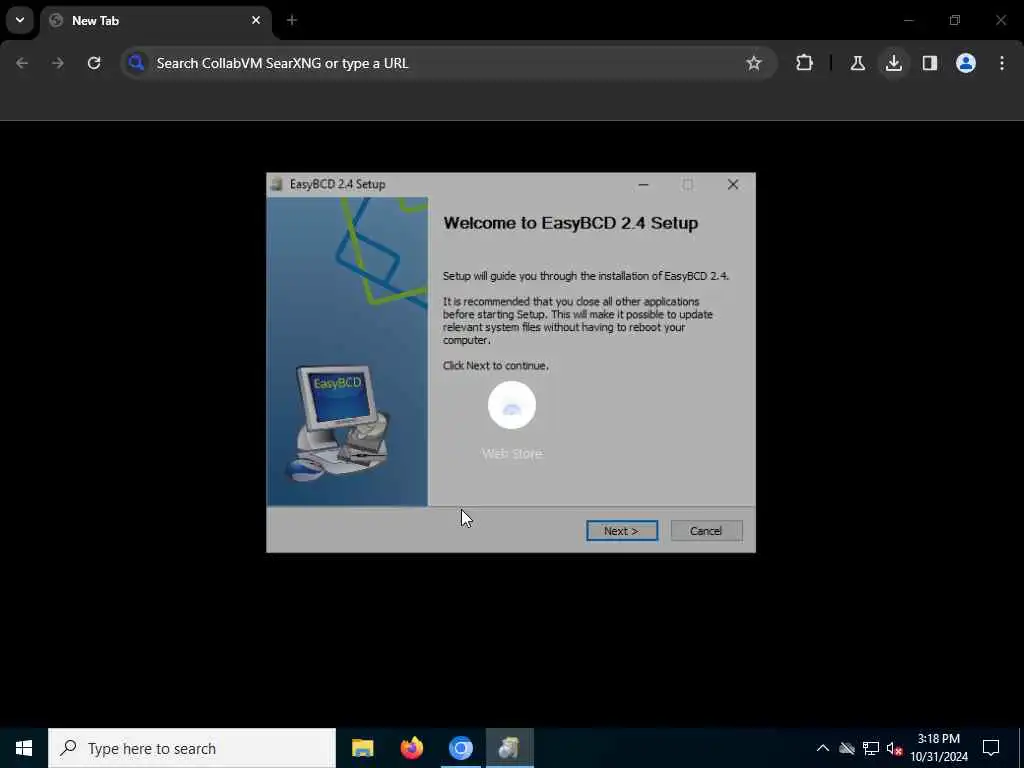Screen dimensions: 1024x768
Task: Open the Windows Start menu
Action: [x=24, y=748]
